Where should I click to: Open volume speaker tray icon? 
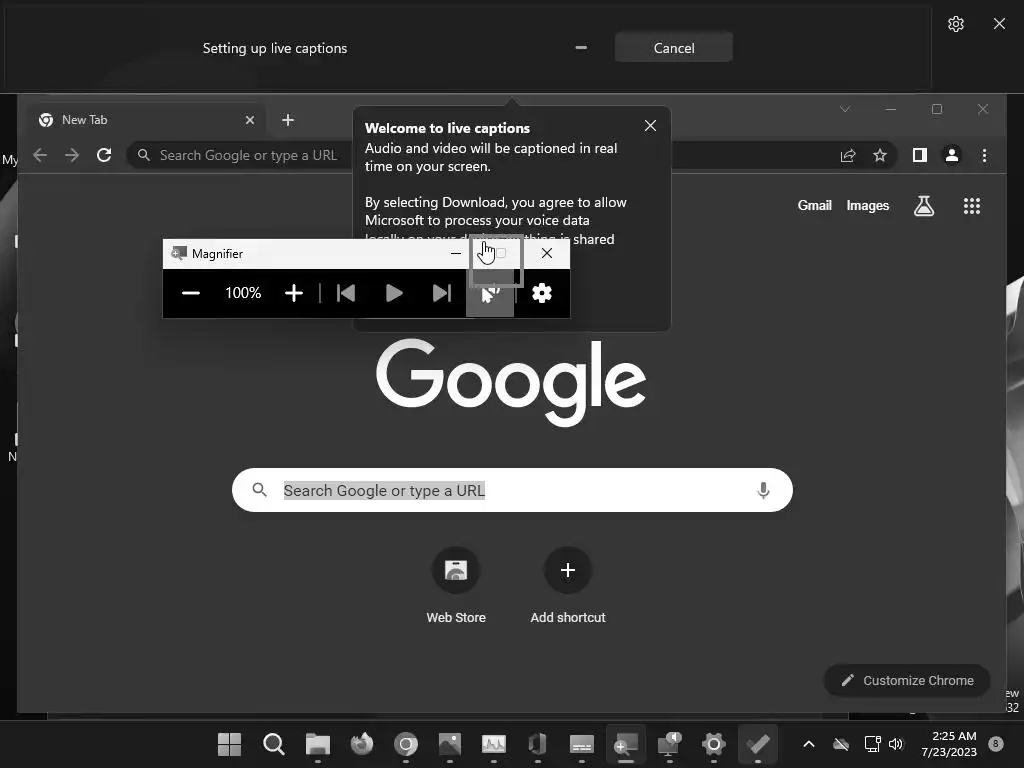(896, 744)
